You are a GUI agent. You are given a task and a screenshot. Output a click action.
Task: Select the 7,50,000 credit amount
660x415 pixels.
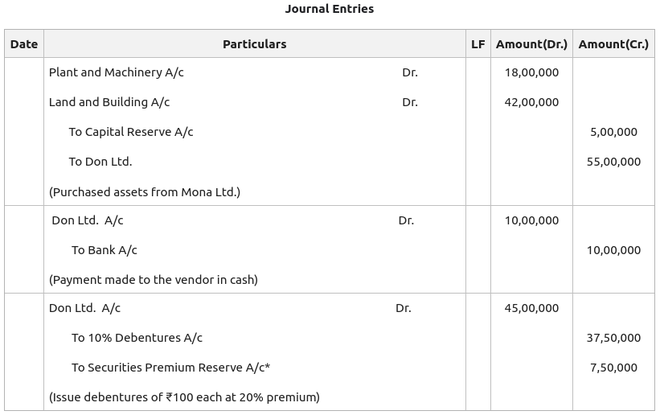pos(613,368)
